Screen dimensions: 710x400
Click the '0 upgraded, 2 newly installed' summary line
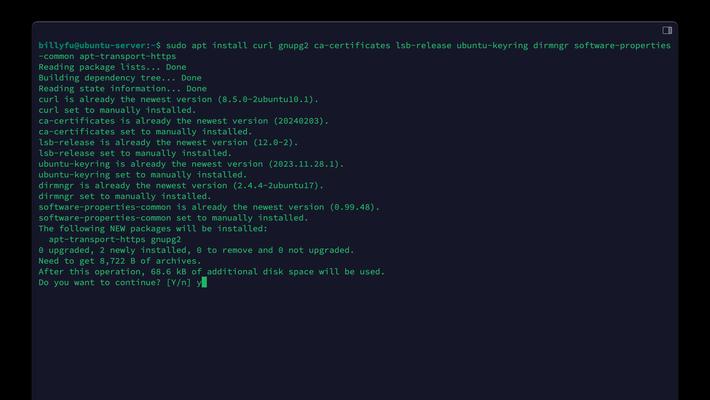[196, 250]
